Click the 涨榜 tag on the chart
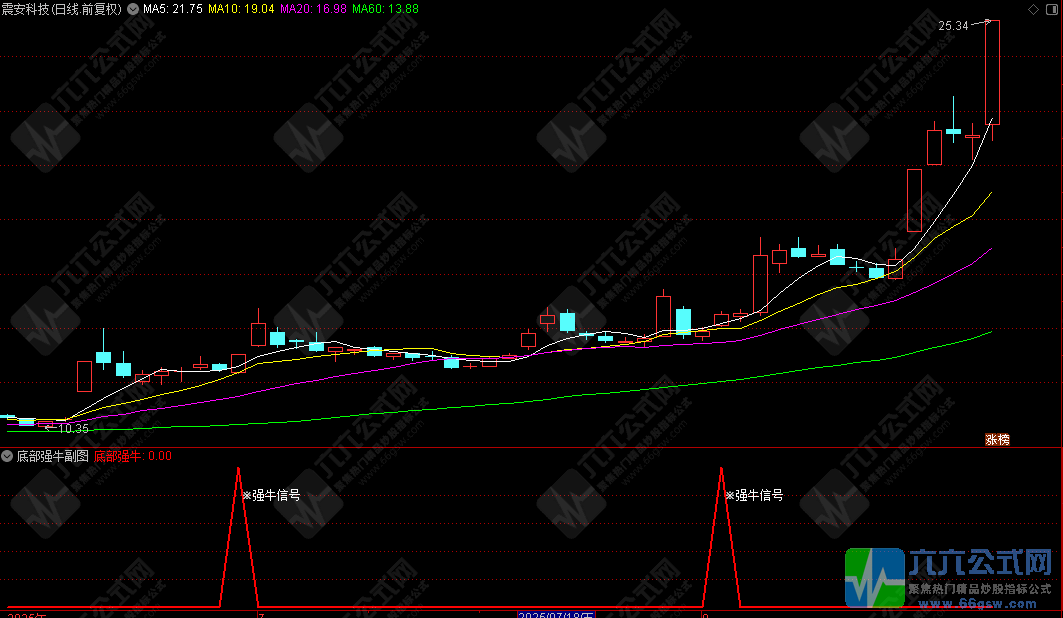This screenshot has height=618, width=1063. coord(997,439)
